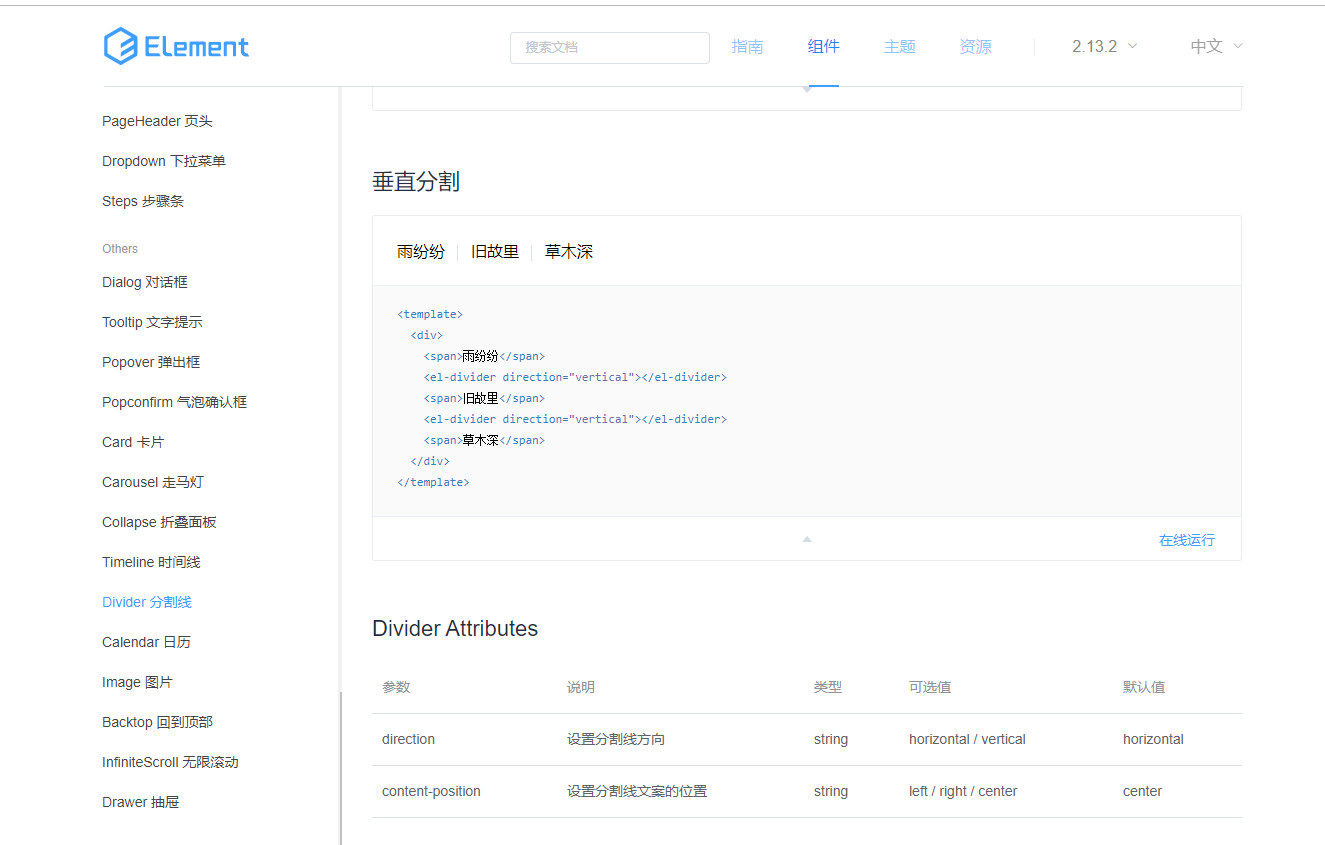Open the 资源 nav tab

coord(976,46)
